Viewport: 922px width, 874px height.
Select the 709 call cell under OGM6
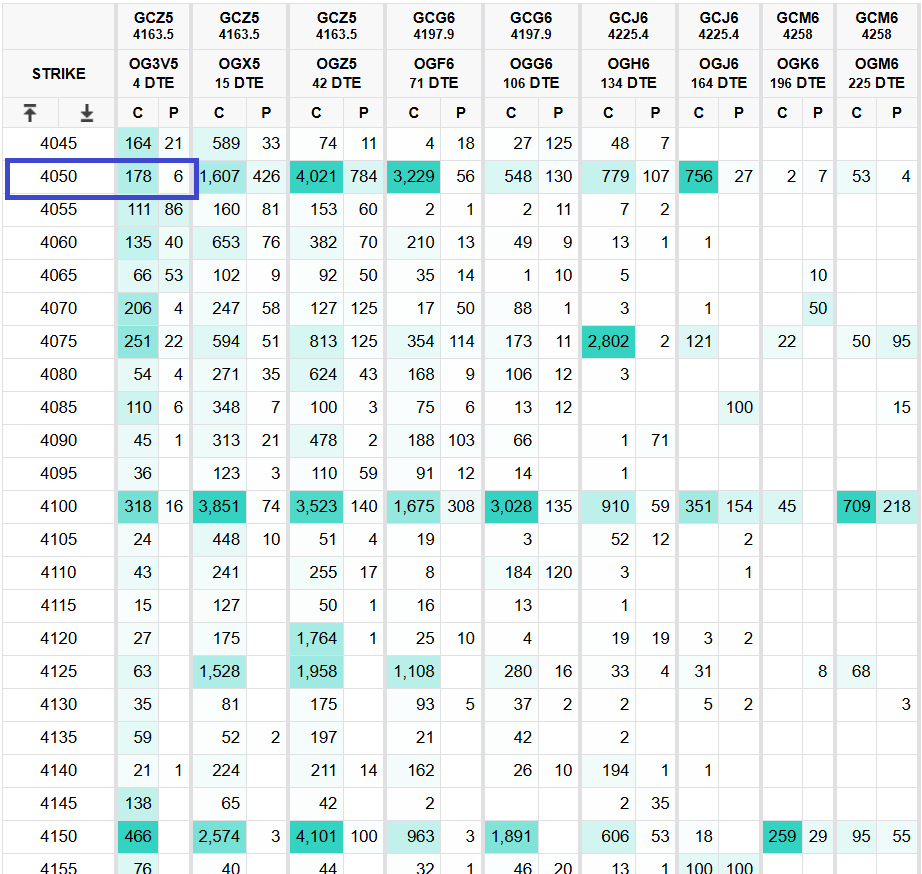point(857,507)
